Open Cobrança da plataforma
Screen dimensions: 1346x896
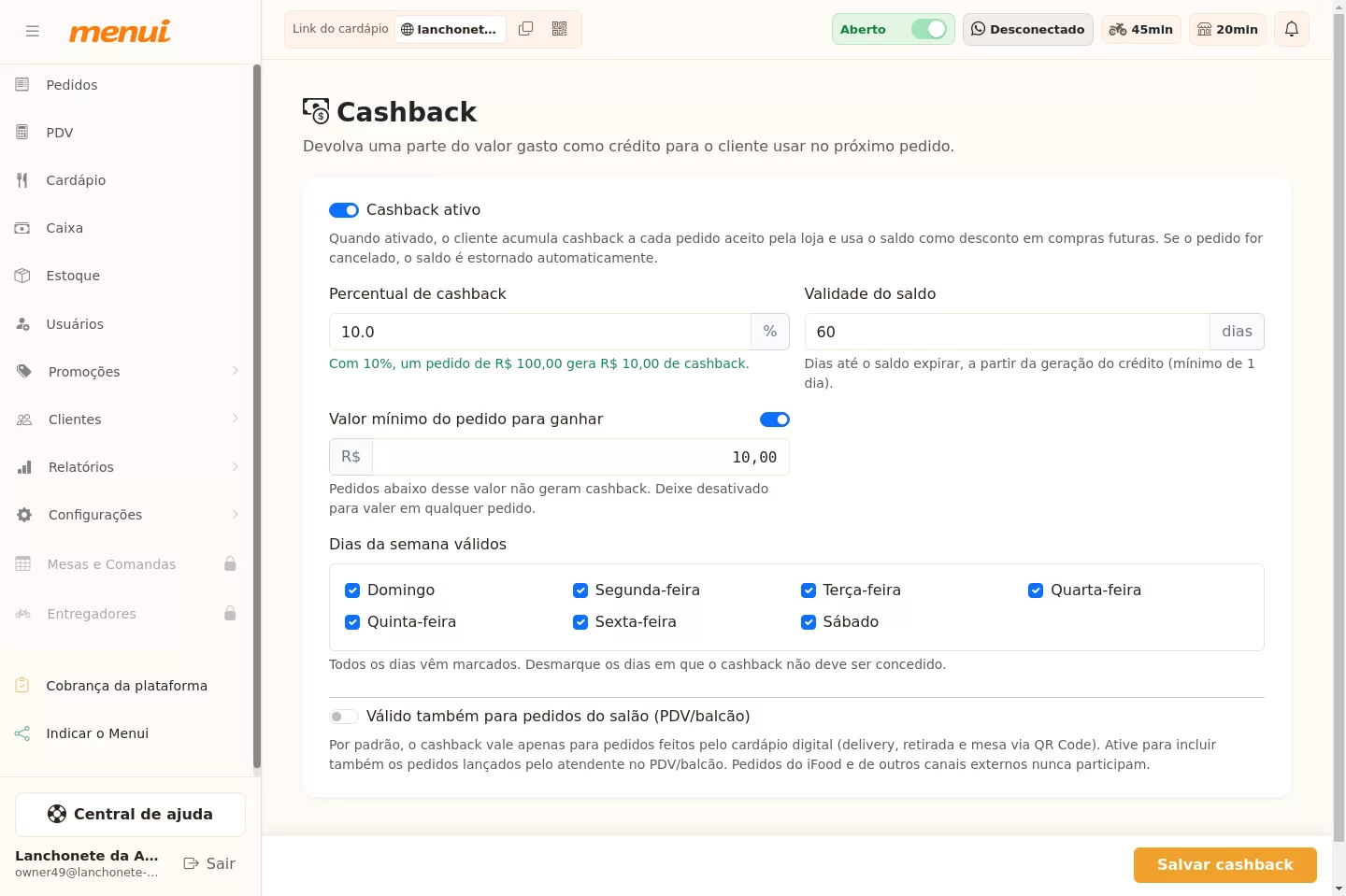(x=126, y=686)
